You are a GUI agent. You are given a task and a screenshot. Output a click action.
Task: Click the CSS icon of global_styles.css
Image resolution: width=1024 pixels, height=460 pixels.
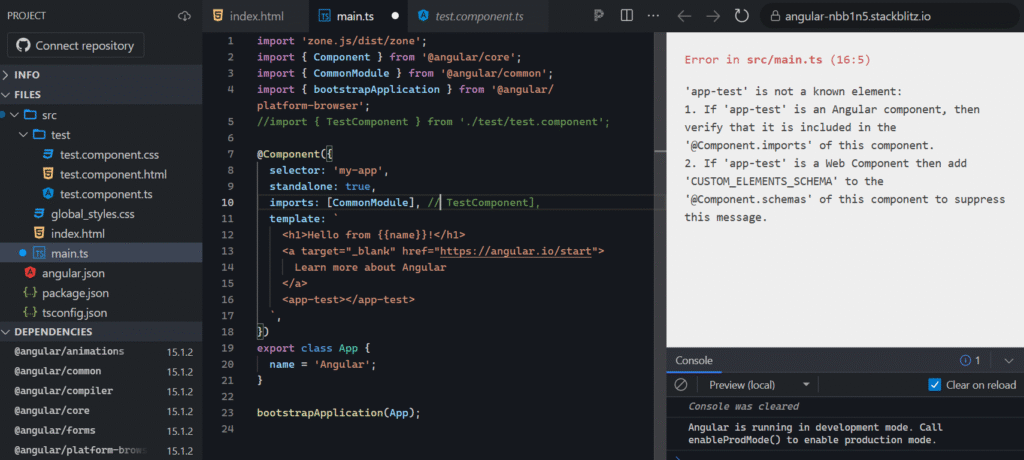(39, 214)
